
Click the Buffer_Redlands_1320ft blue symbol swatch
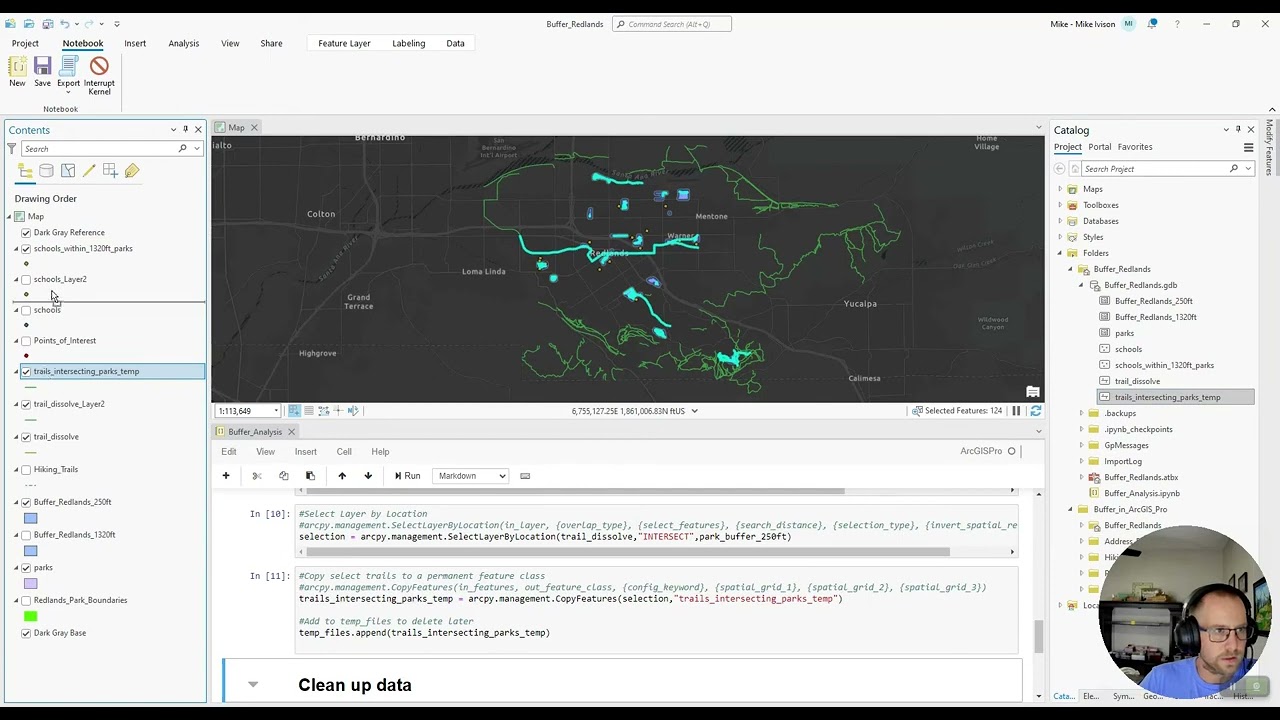coord(30,551)
